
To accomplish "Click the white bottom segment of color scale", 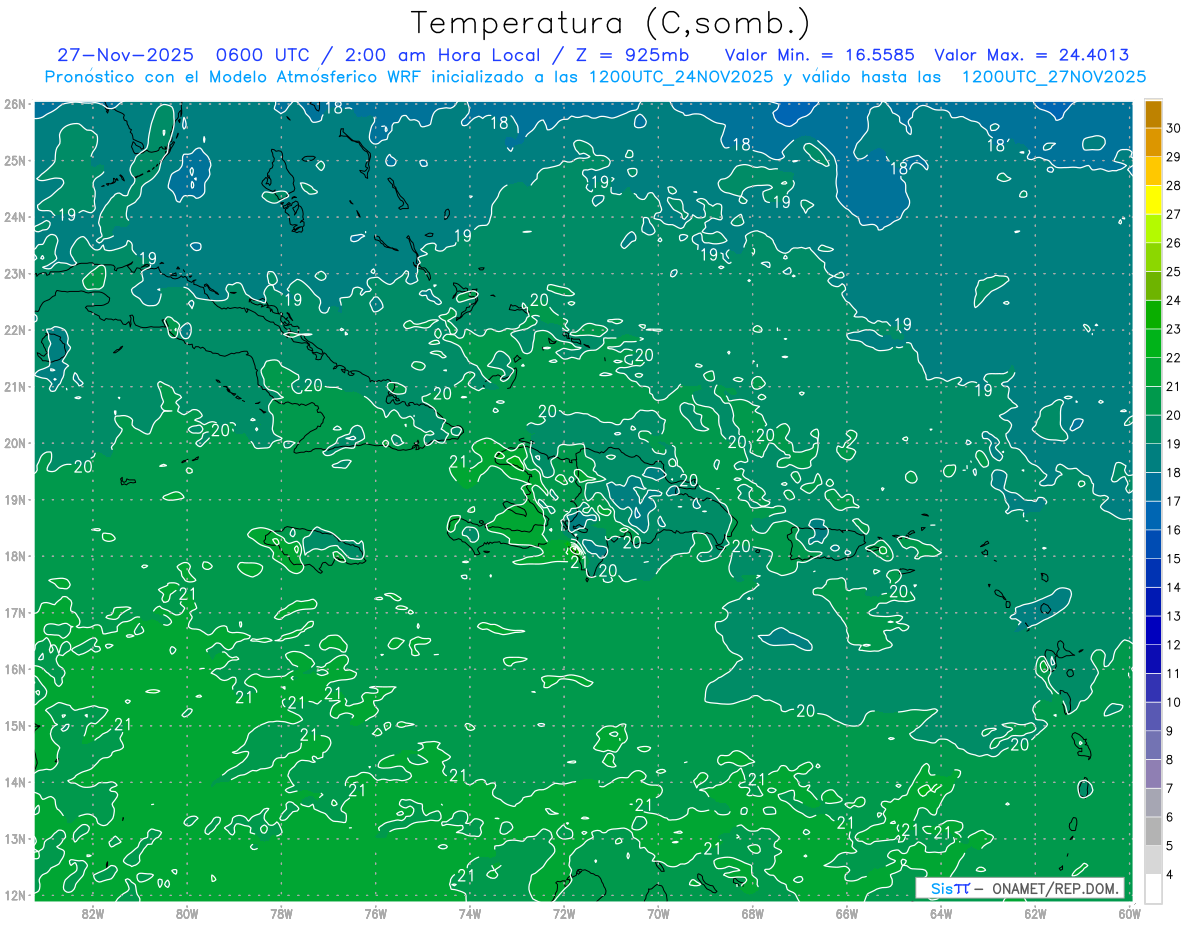I will coord(1153,887).
